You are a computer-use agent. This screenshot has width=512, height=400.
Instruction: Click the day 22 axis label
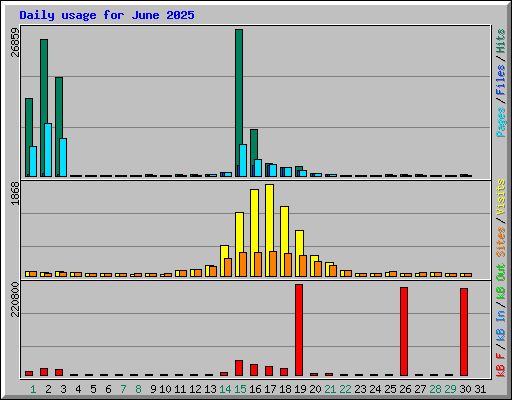point(345,389)
